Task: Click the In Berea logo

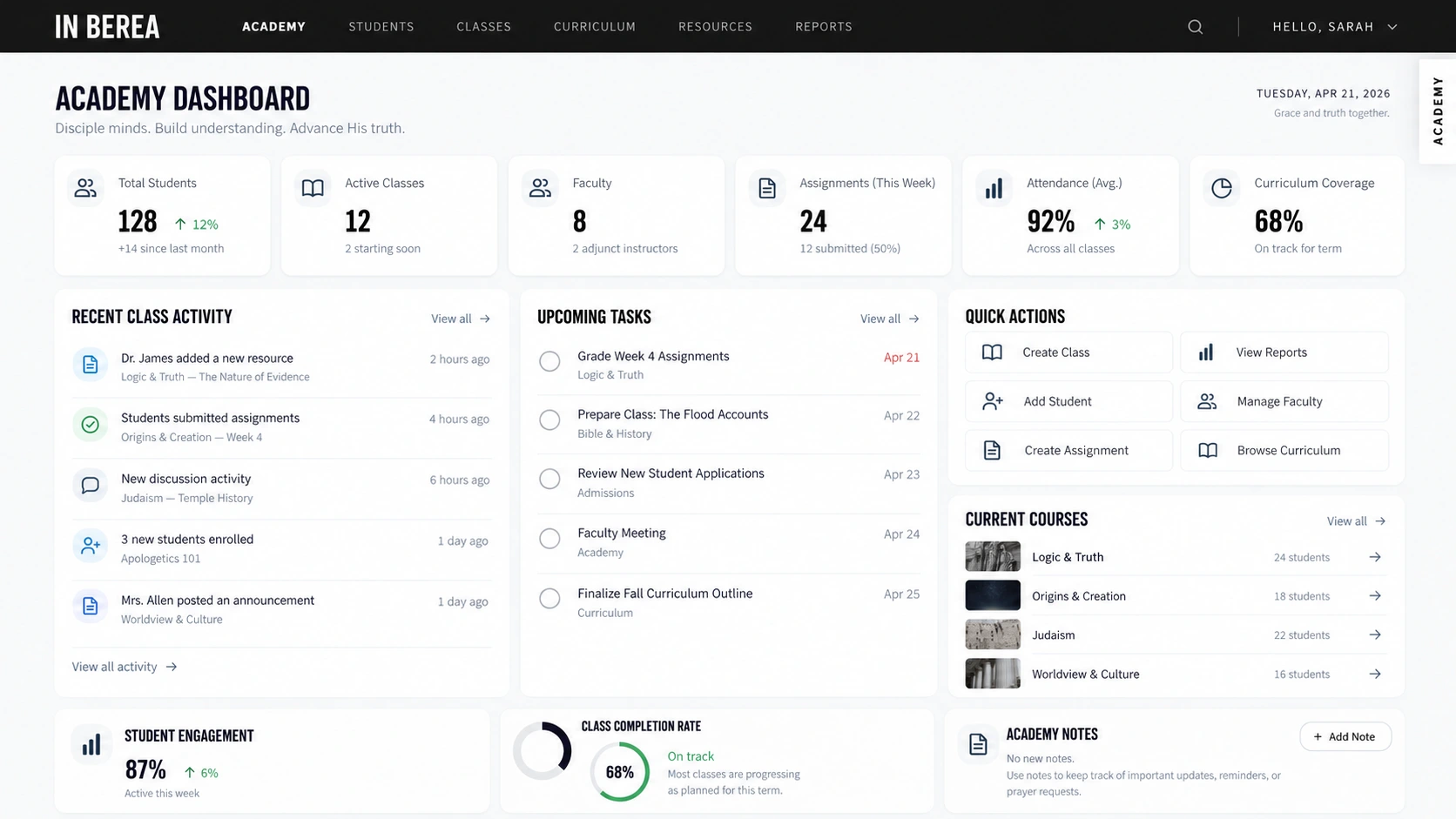Action: (107, 27)
